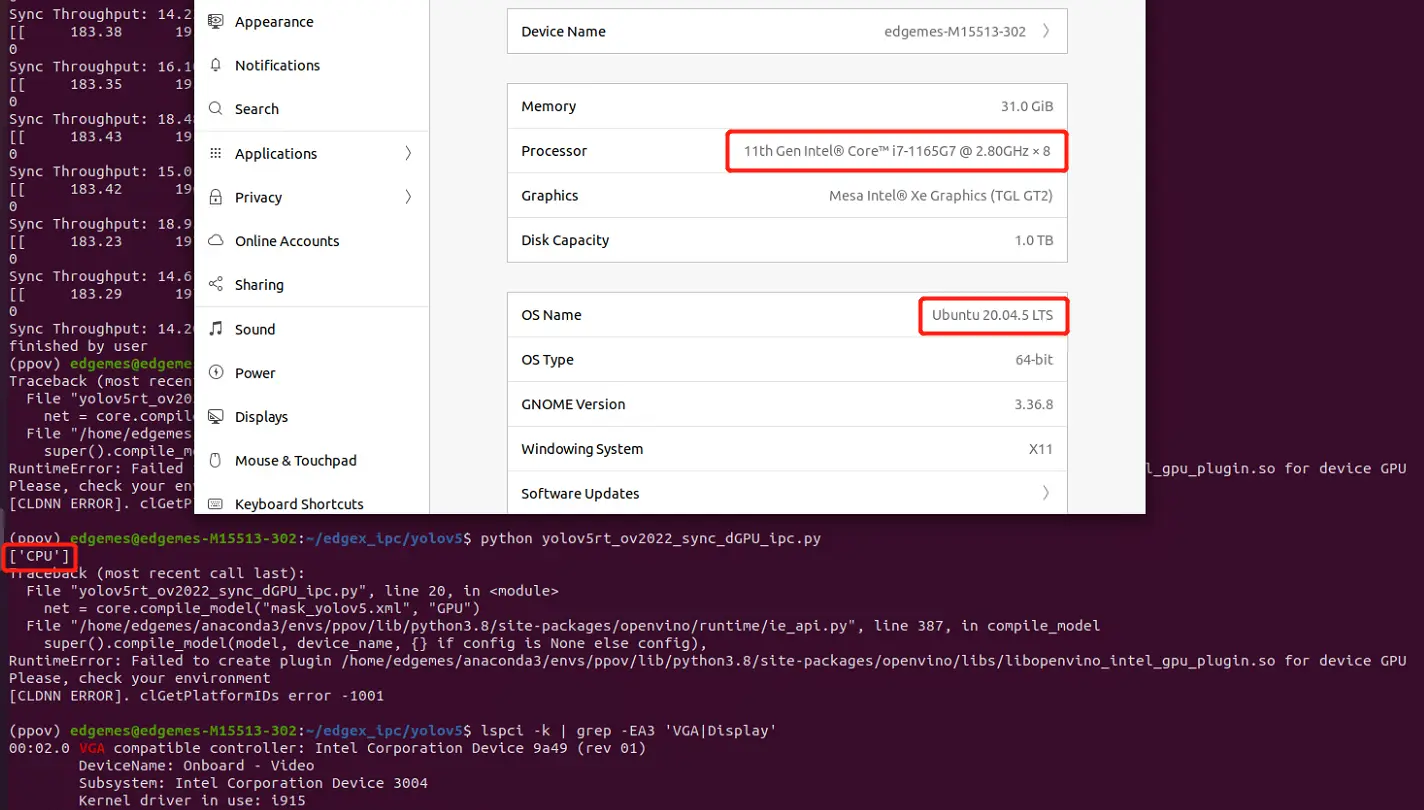
Task: Click the Privacy lock icon
Action: (x=215, y=197)
